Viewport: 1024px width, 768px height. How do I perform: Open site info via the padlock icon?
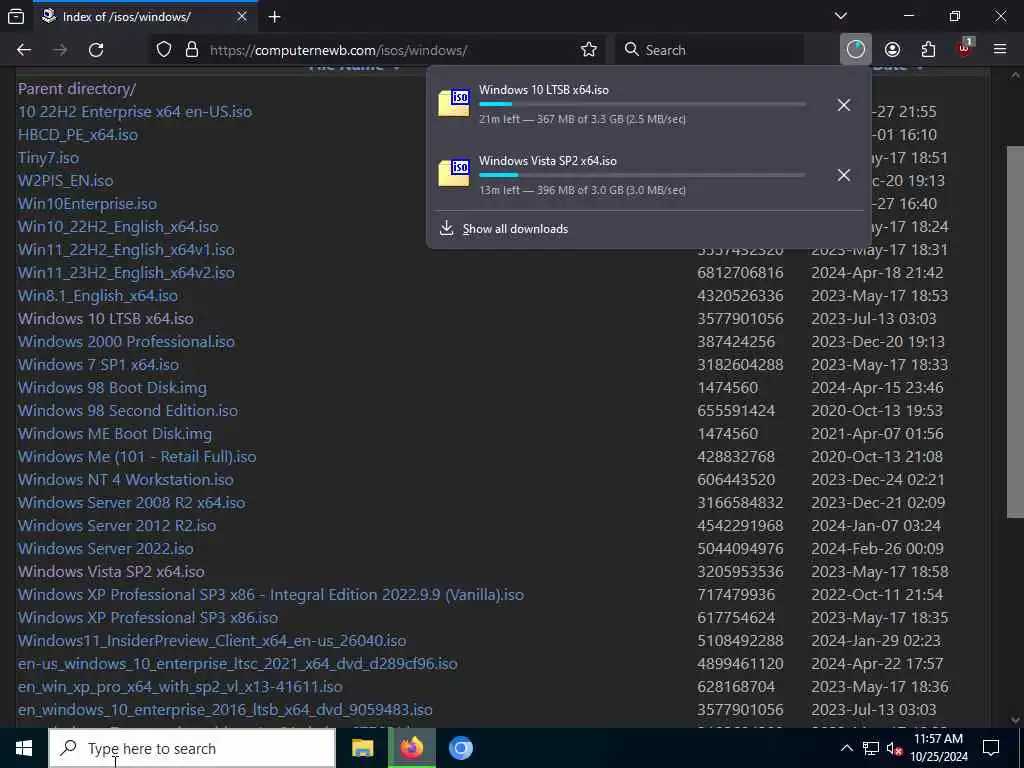click(x=191, y=50)
